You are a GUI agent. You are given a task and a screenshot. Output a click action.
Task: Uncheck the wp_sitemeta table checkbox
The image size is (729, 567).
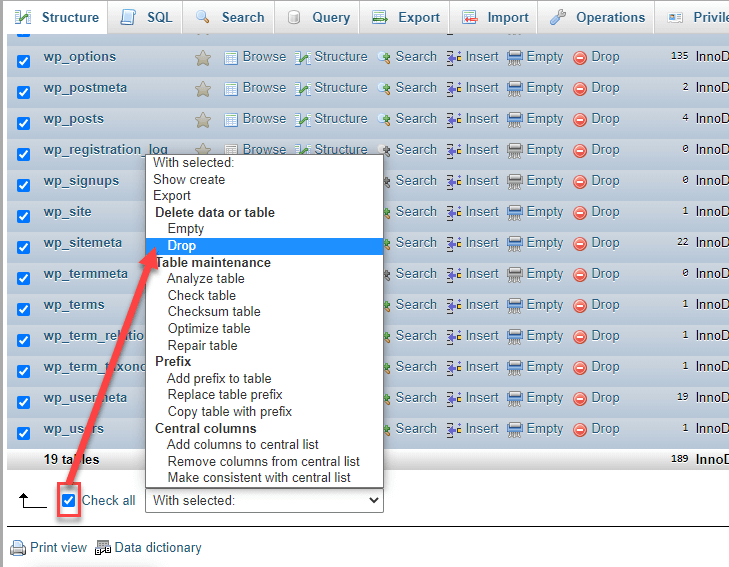23,247
